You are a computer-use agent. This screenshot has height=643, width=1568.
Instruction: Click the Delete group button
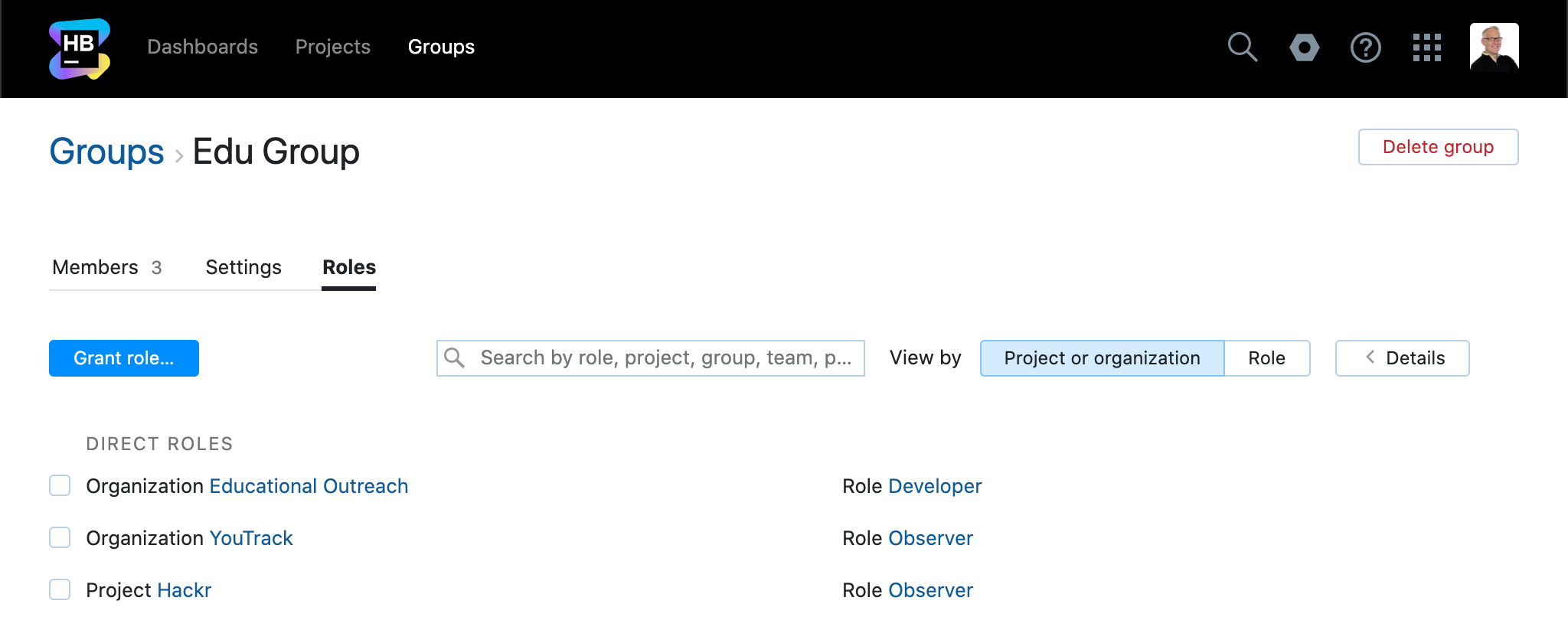[x=1438, y=147]
